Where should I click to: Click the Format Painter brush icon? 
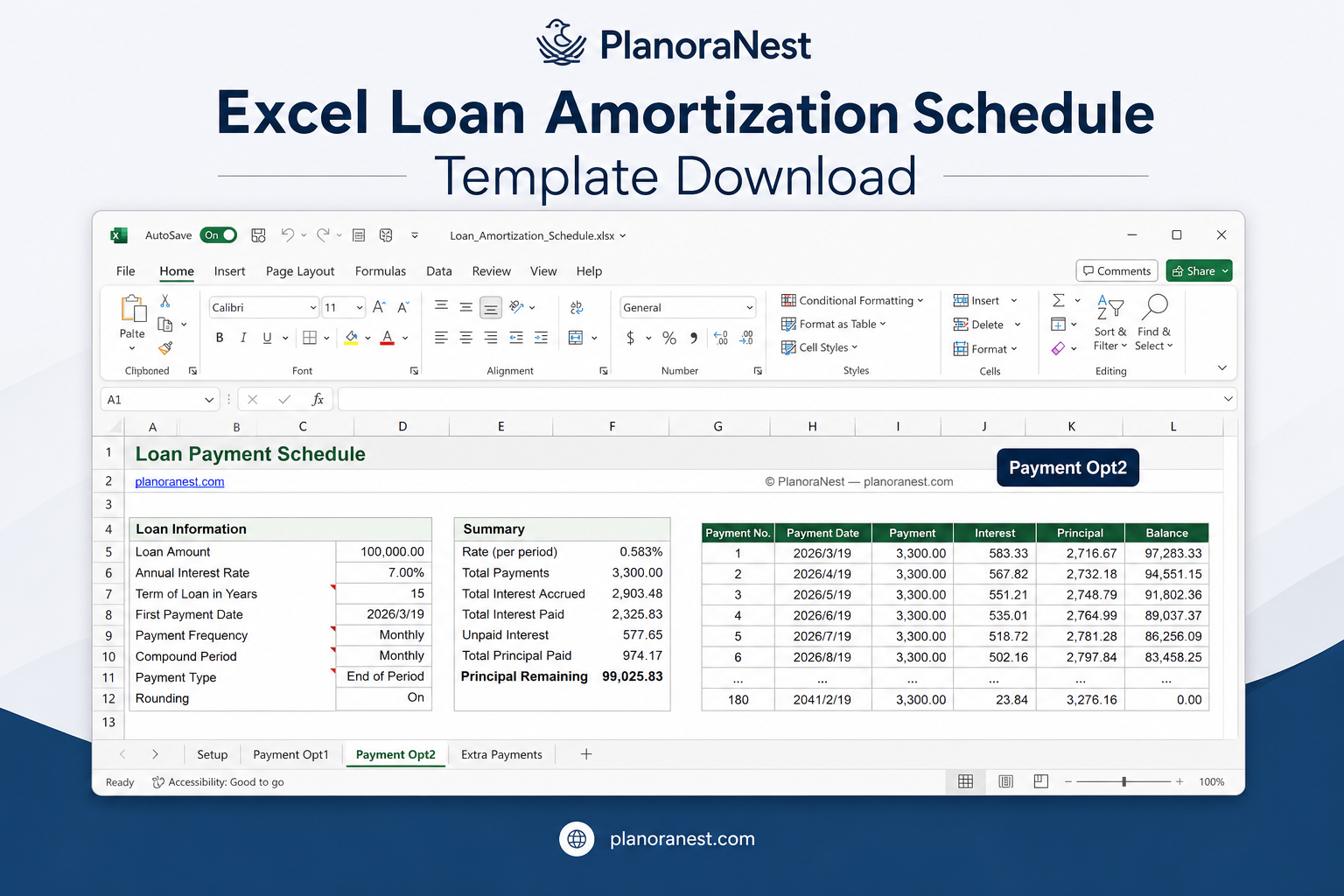[x=165, y=348]
